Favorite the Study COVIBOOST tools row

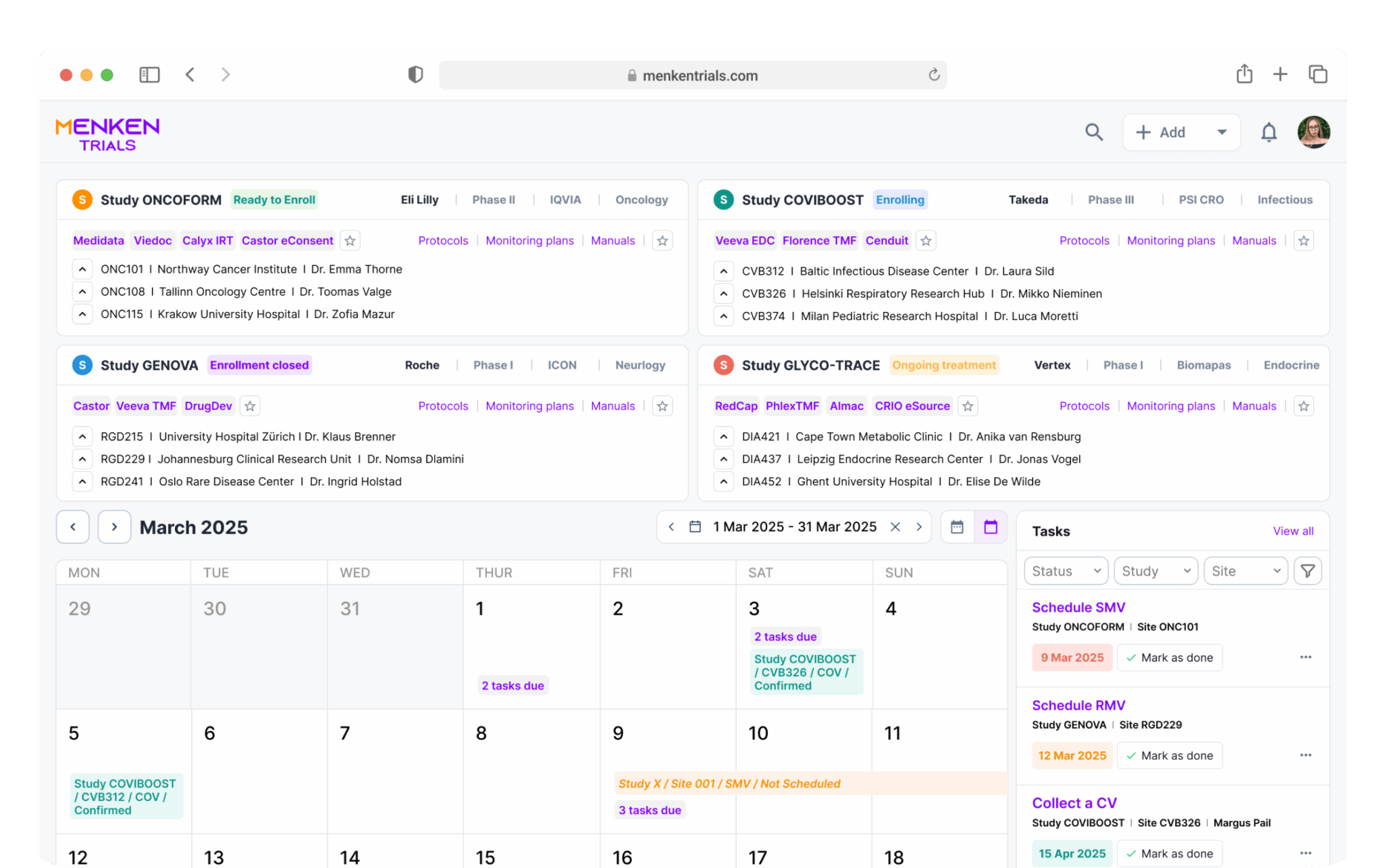tap(926, 241)
